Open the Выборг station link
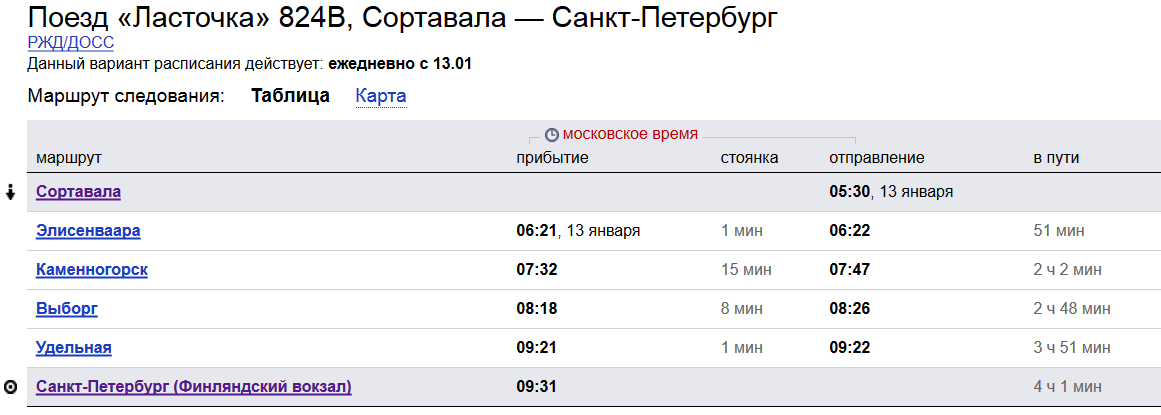 click(x=66, y=309)
